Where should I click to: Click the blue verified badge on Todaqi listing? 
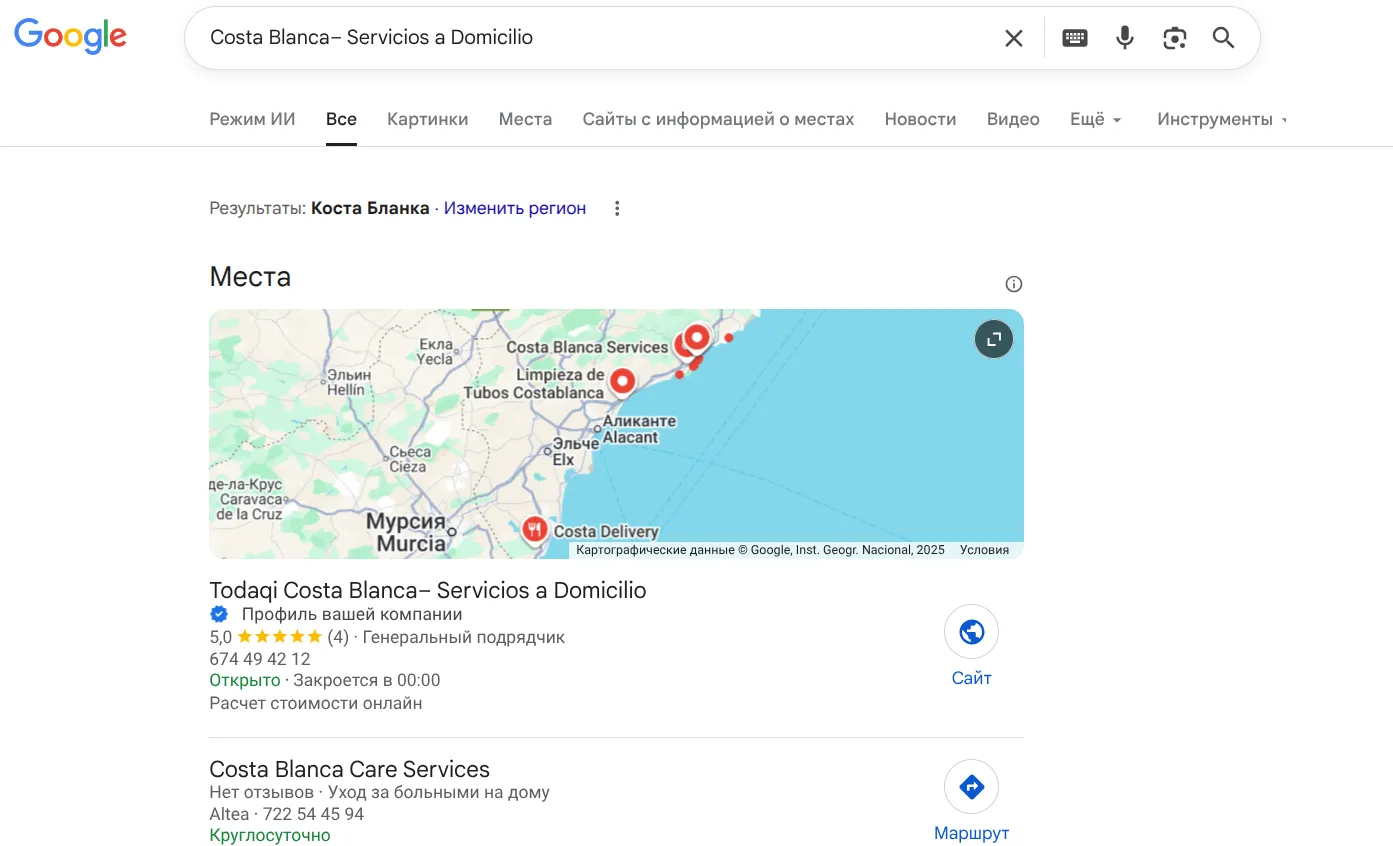click(219, 613)
